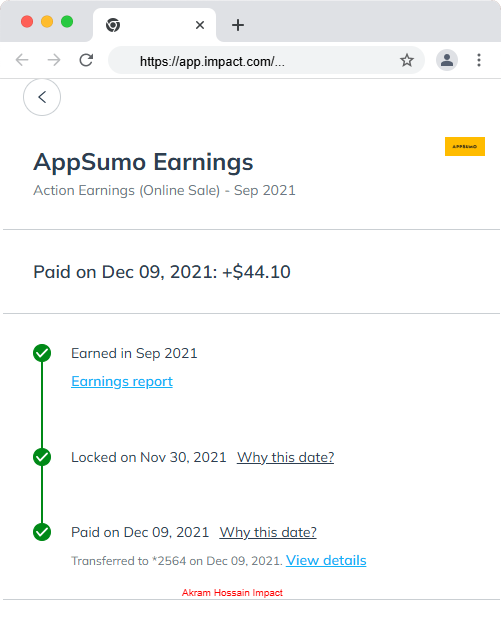Click the Paid on Dec 09 checkmark

[x=42, y=532]
